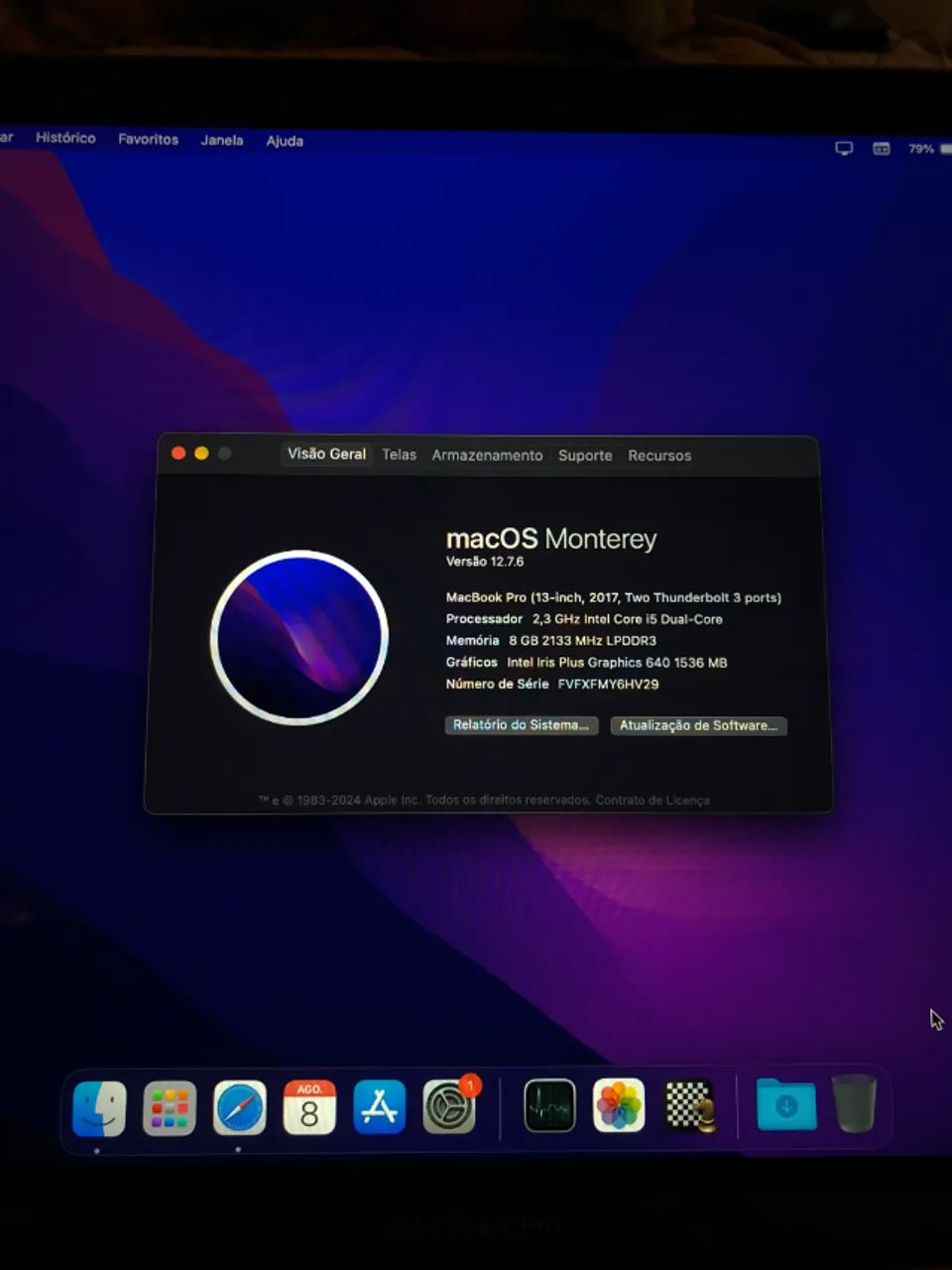Screen dimensions: 952x1270
Task: Open the Histórico menu
Action: [65, 138]
